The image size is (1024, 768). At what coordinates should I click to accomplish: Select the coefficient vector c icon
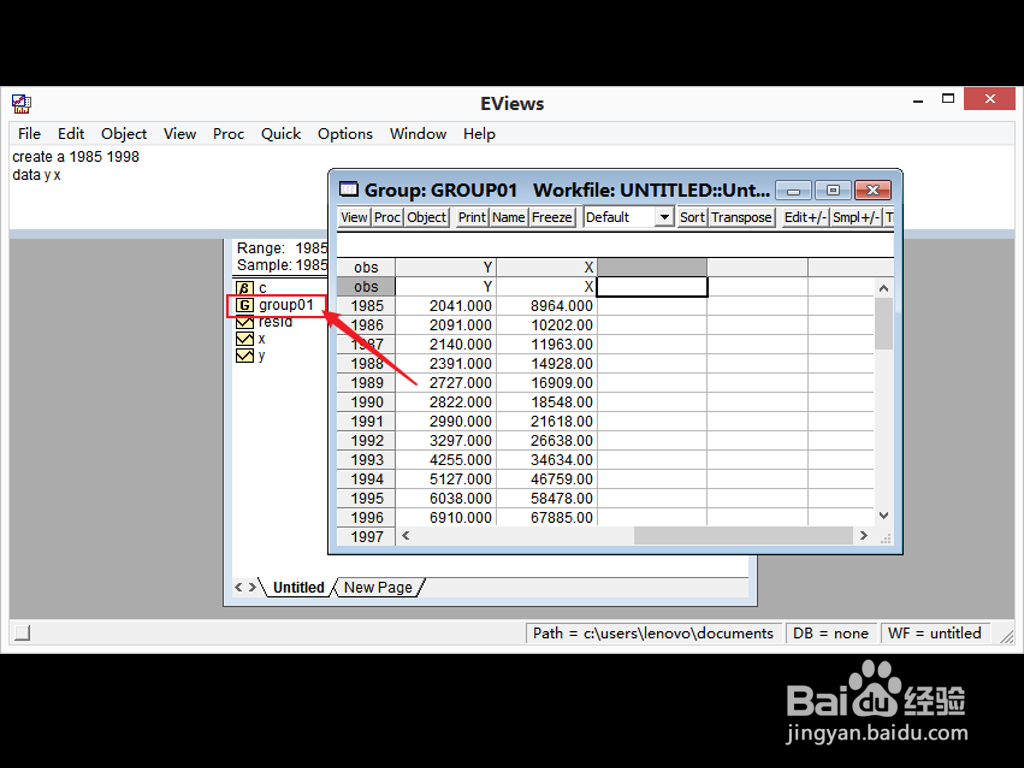[245, 288]
